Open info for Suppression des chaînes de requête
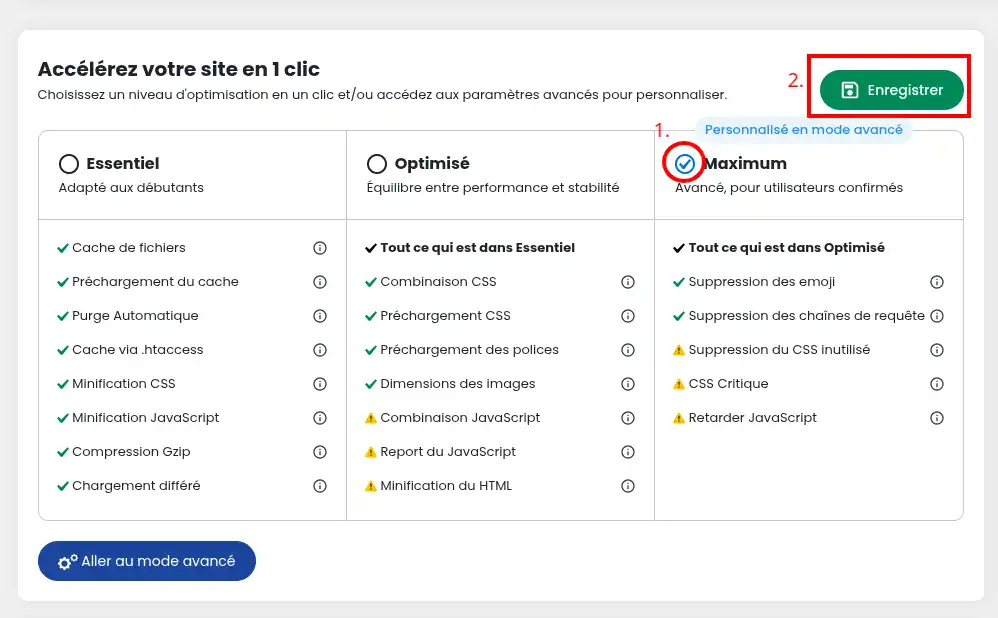The height and width of the screenshot is (618, 998). pos(936,316)
